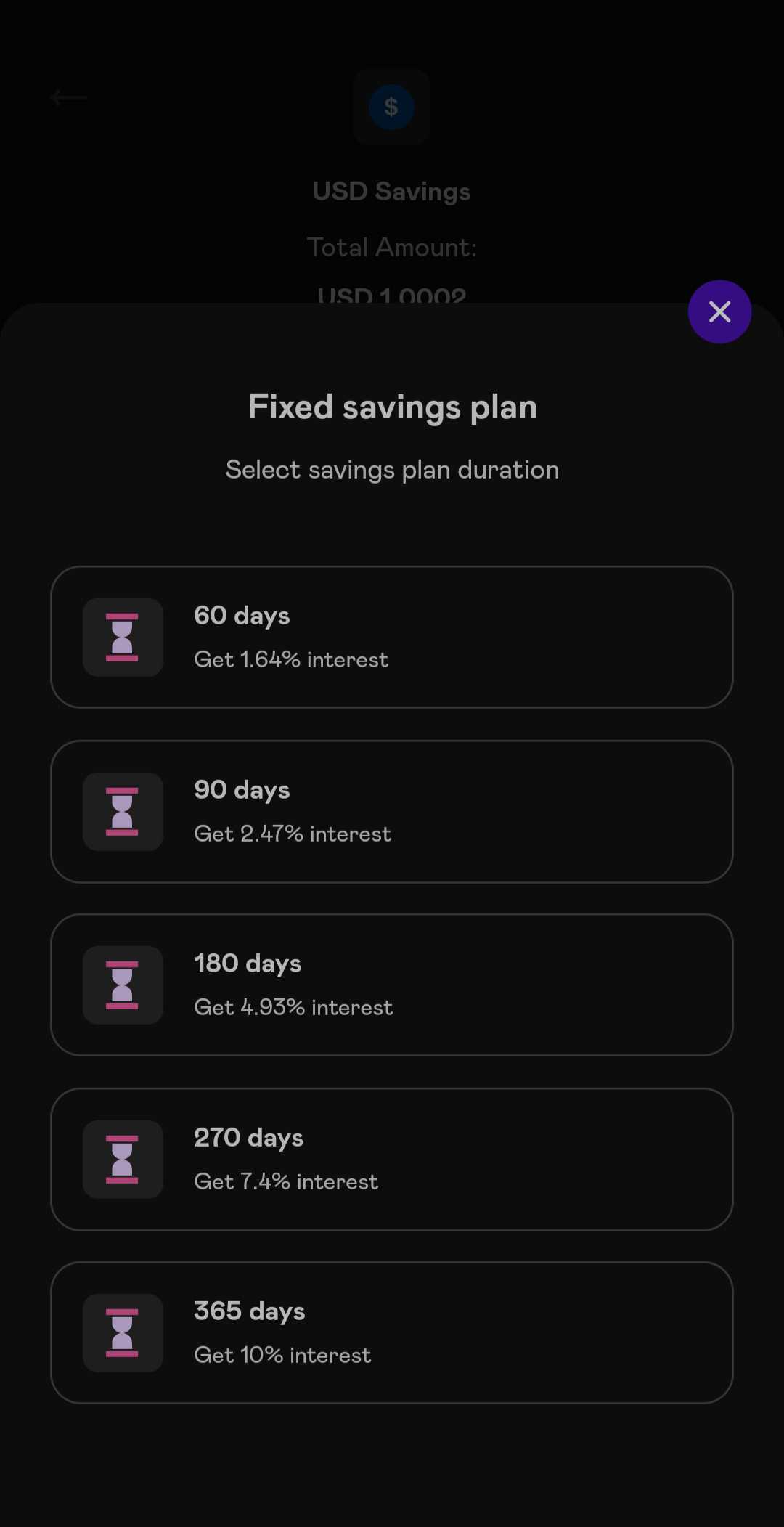Screen dimensions: 784x1527
Task: Tap the Get 2.47% interest text
Action: pyautogui.click(x=293, y=834)
